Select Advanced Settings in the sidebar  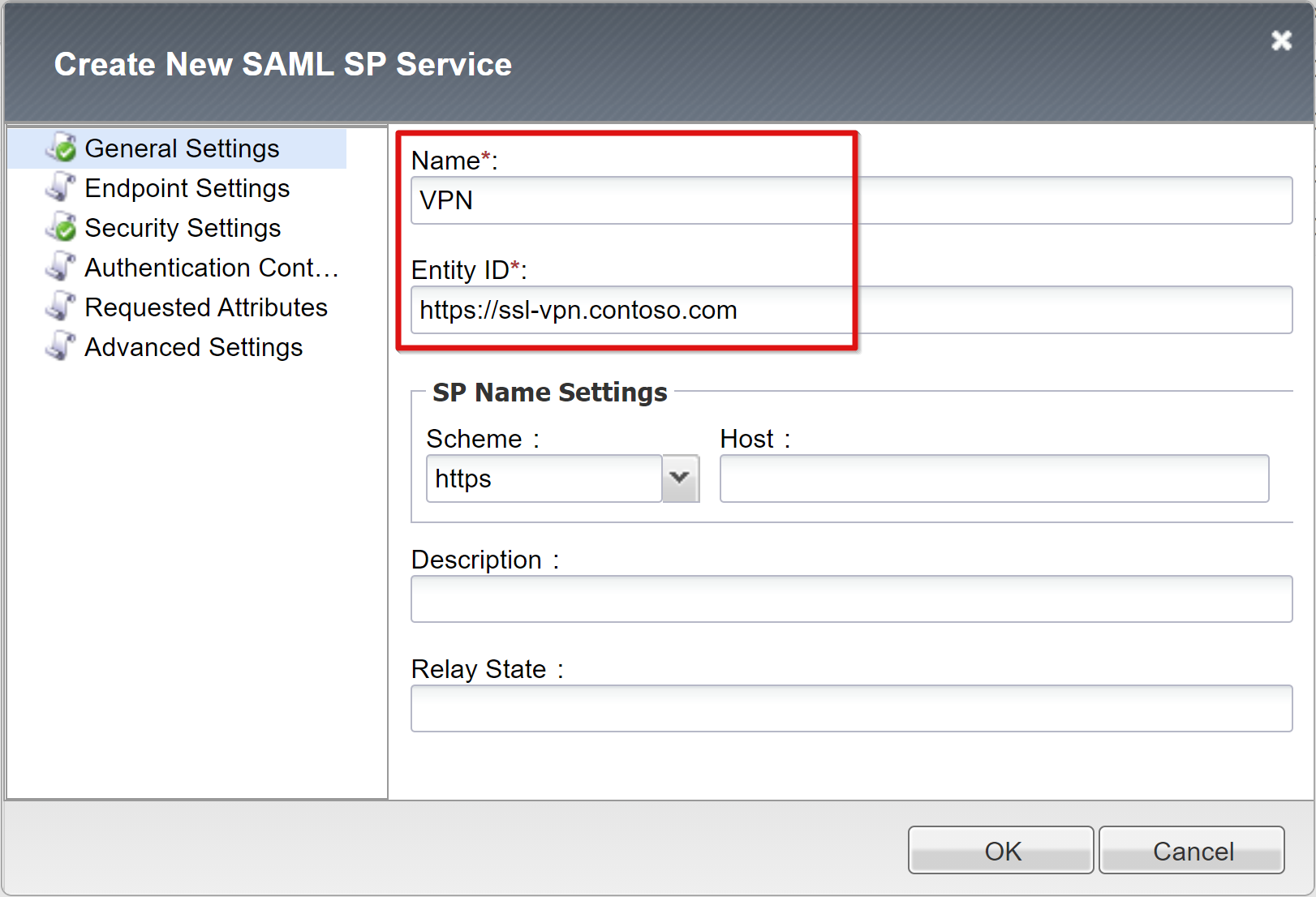[x=193, y=347]
